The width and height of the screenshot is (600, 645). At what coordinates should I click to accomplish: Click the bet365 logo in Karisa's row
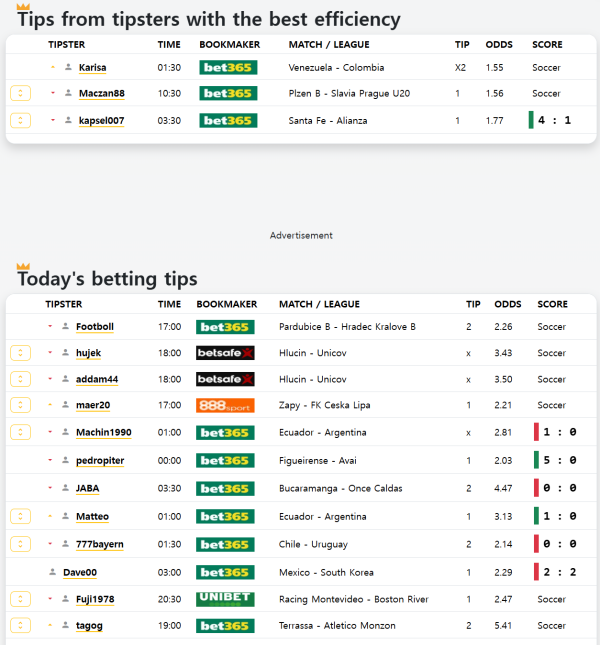228,67
